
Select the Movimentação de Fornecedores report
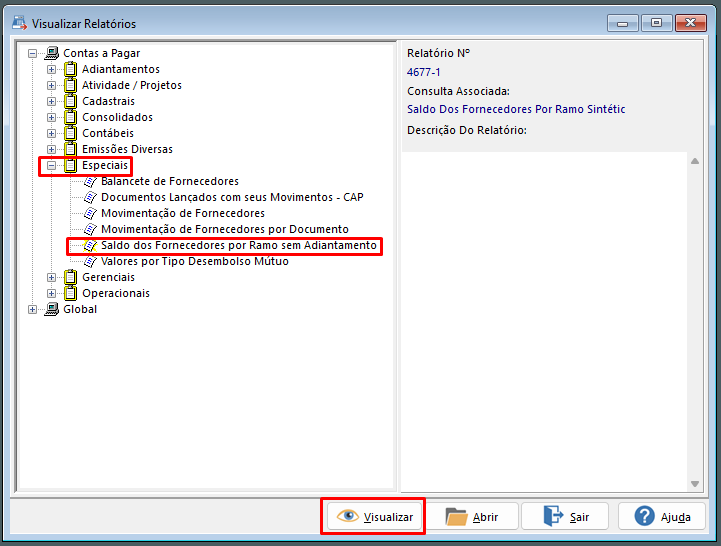coord(183,213)
